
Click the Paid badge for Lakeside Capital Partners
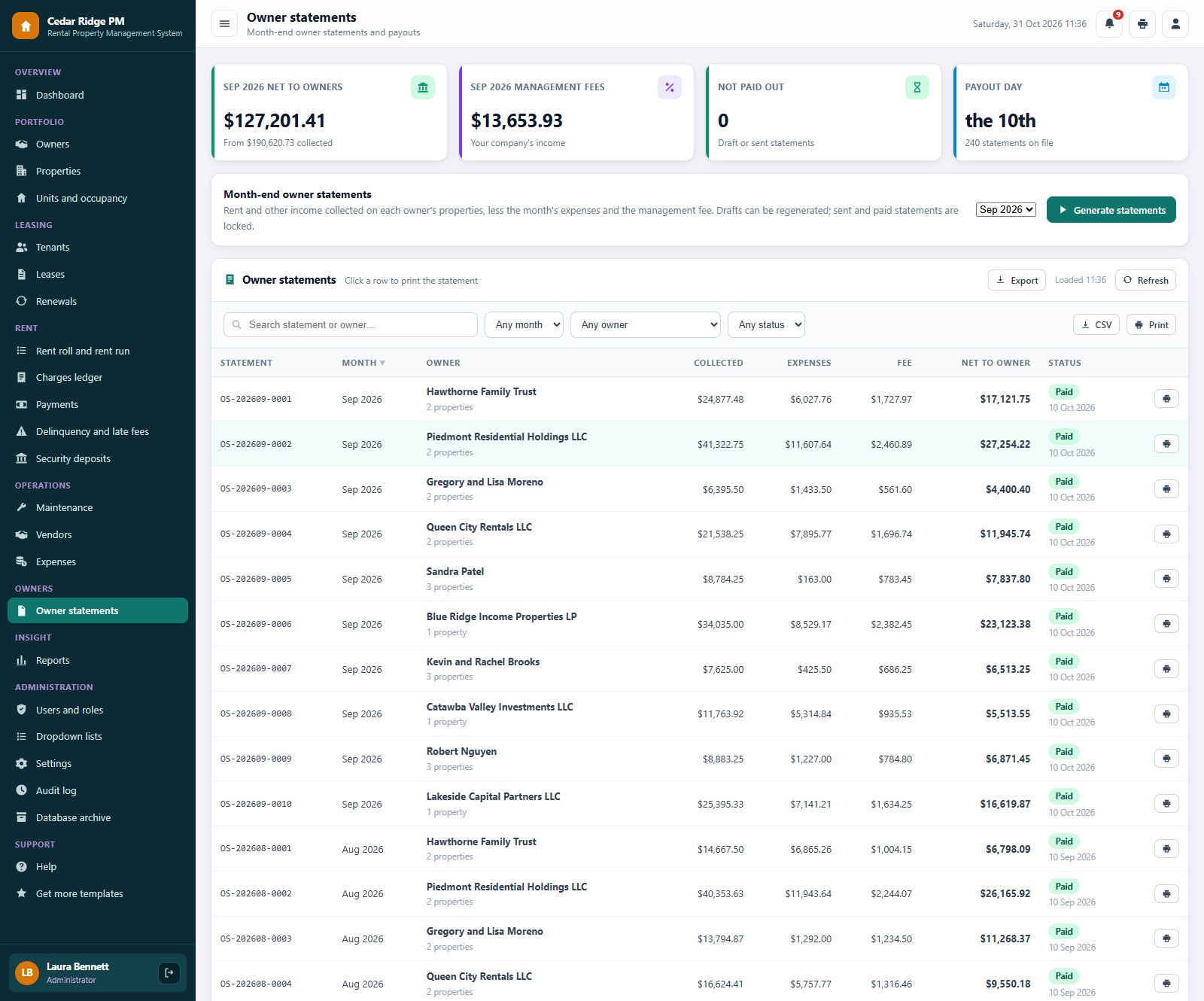[x=1064, y=796]
